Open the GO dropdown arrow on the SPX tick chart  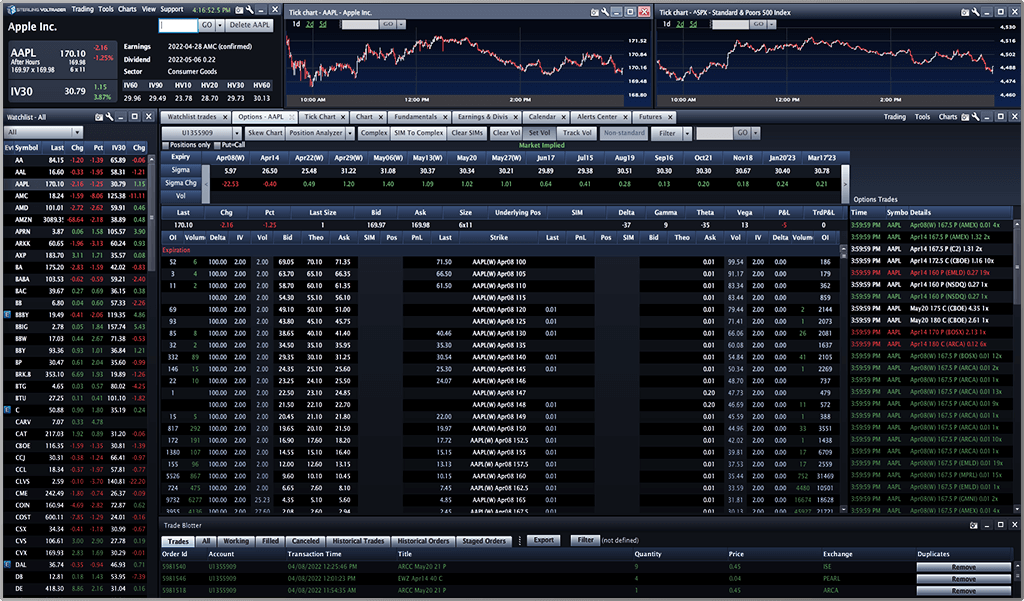tap(772, 24)
